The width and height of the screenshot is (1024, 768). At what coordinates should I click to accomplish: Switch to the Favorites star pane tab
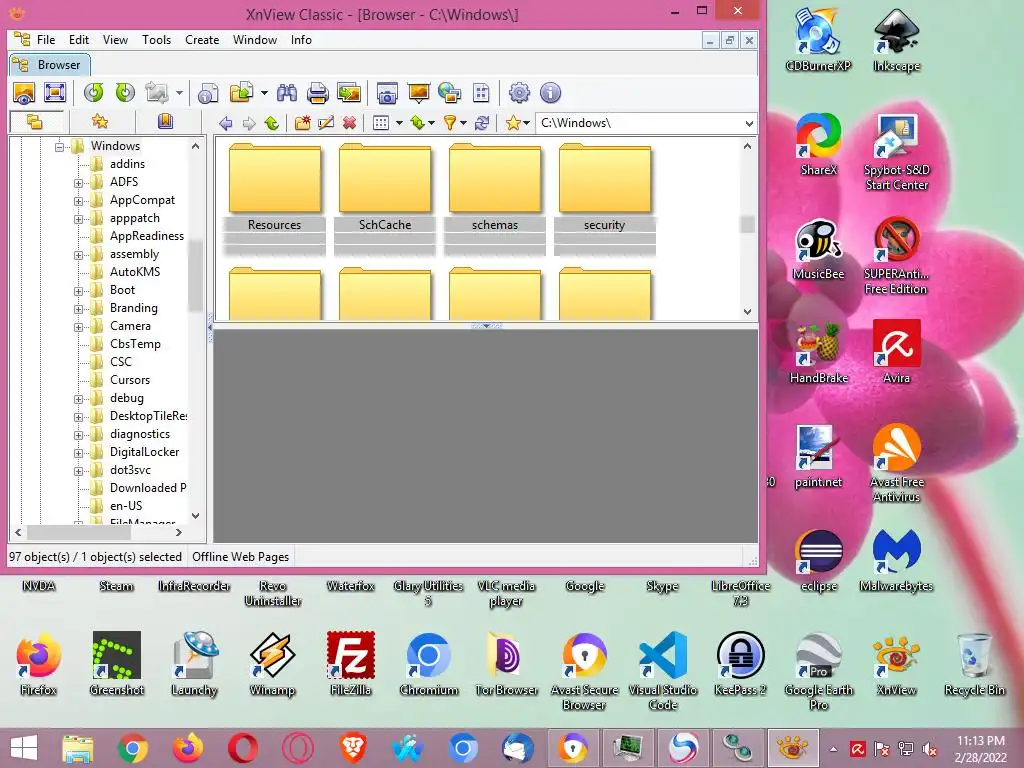[100, 122]
